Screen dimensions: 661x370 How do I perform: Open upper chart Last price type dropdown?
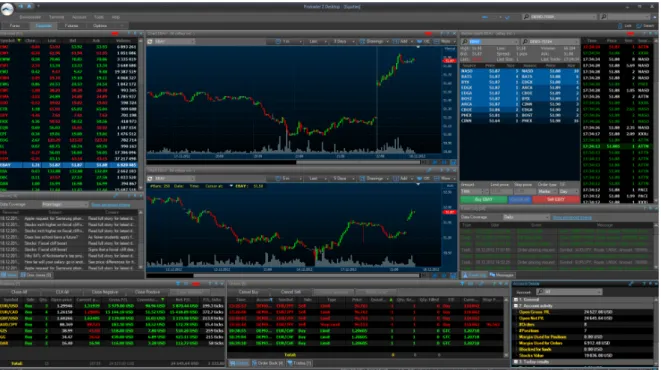(316, 41)
